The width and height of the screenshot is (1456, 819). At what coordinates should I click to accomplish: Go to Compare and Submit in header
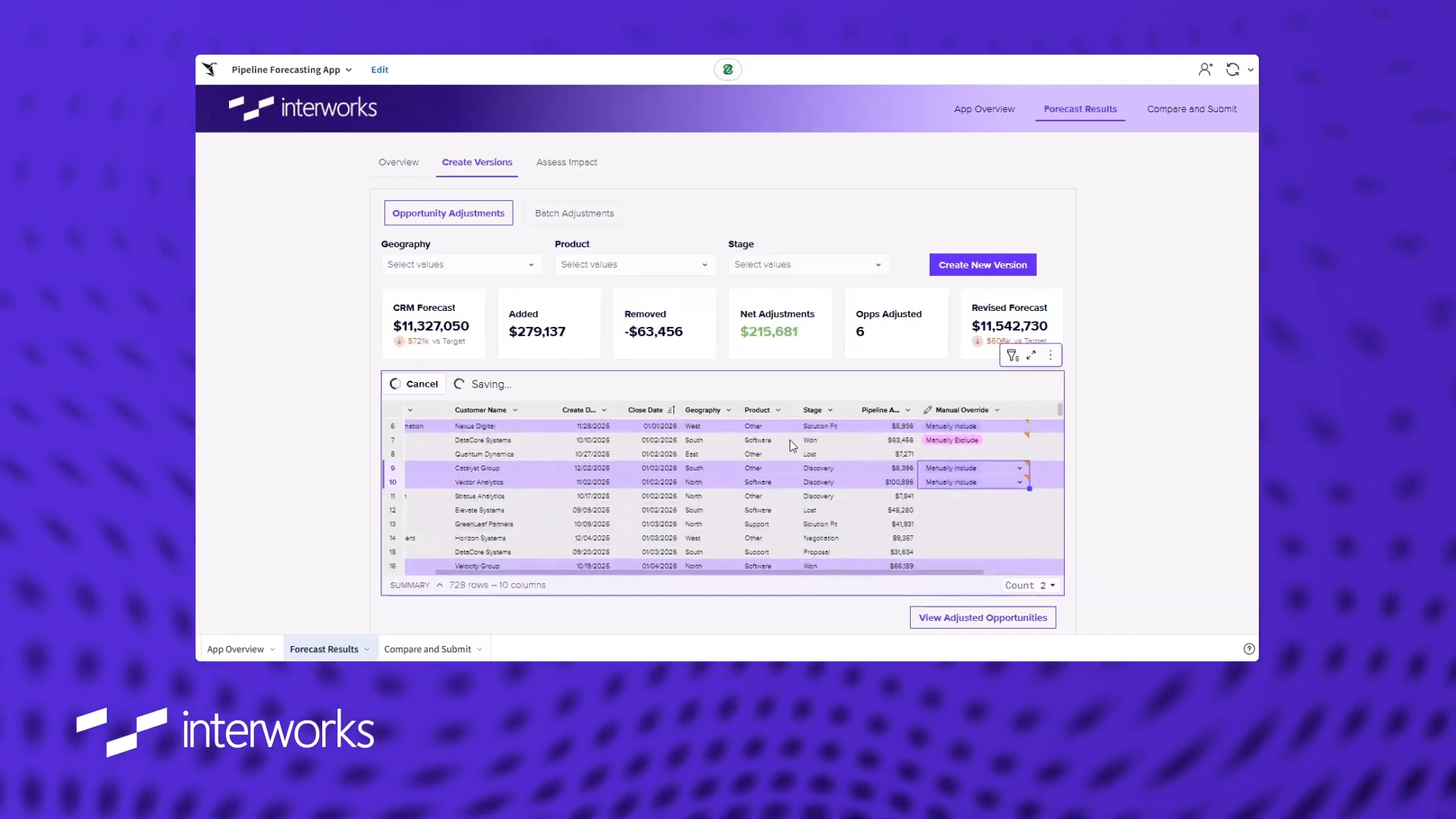[1191, 109]
